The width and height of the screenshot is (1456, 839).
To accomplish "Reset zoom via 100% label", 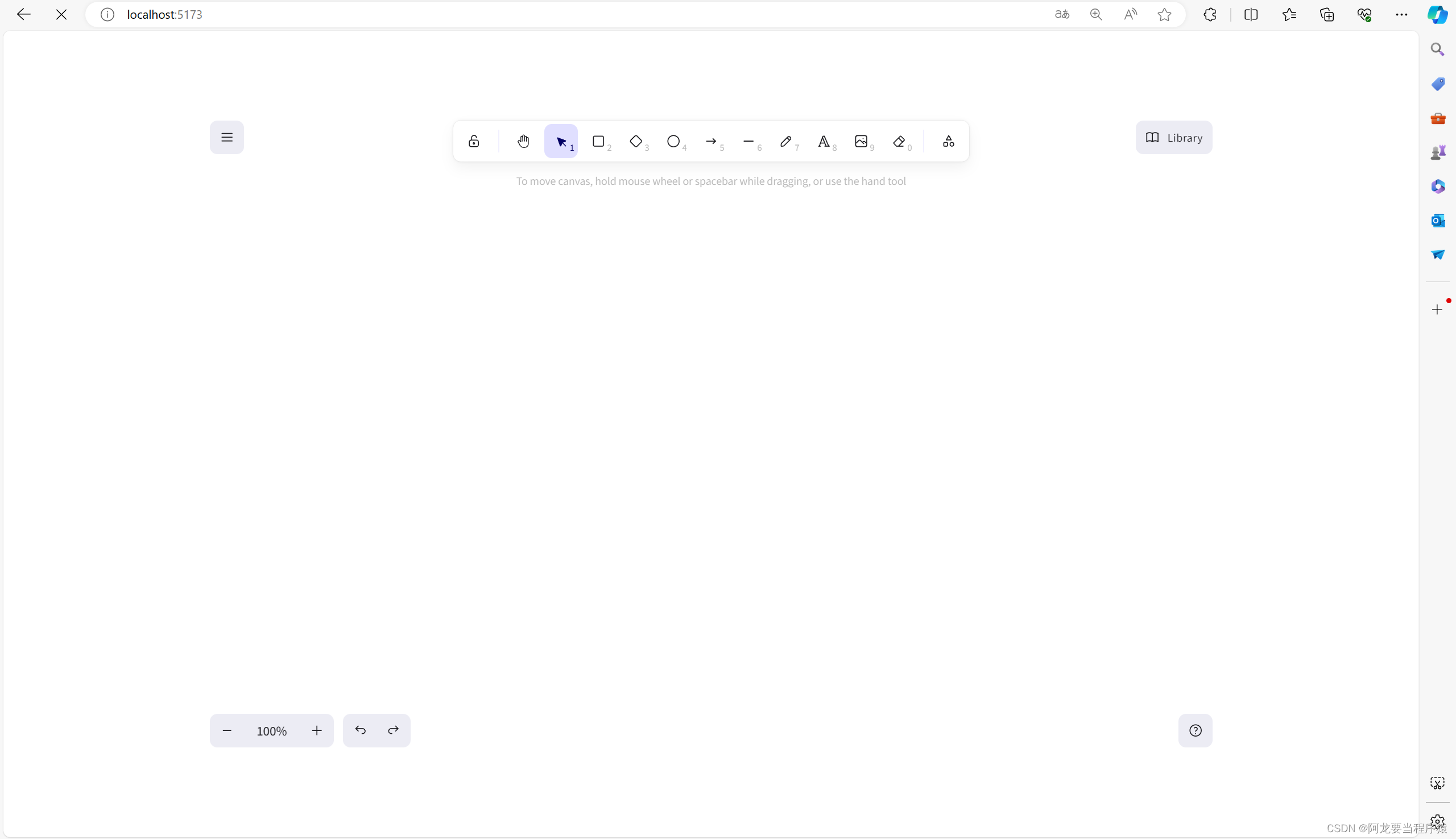I will coord(271,731).
